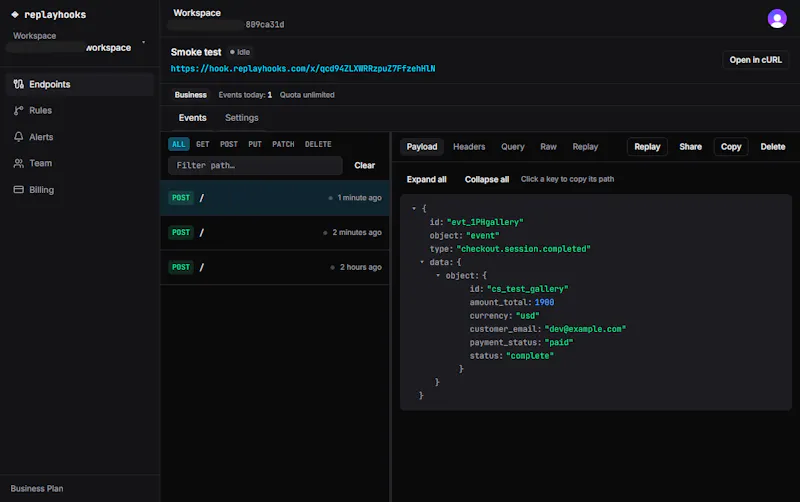Click the Events today counter

245,95
